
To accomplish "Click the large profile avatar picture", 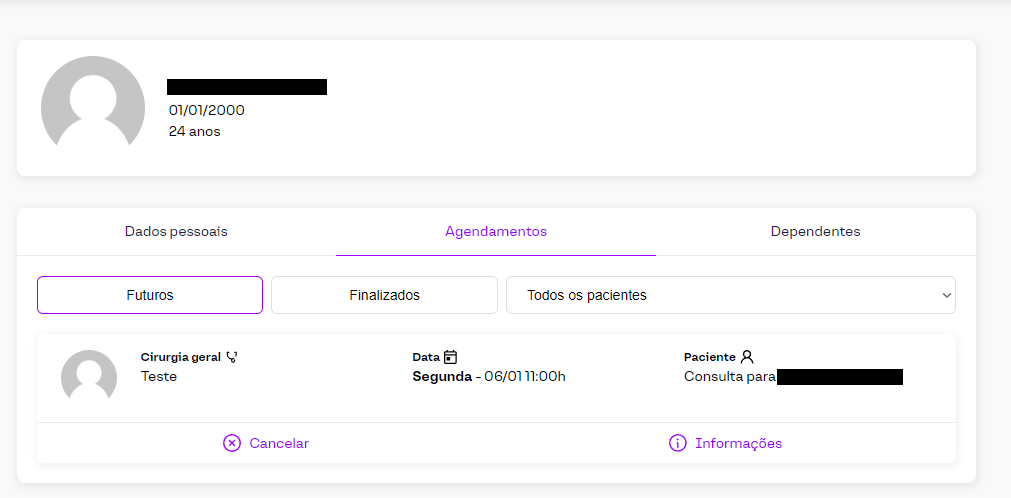I will point(93,108).
